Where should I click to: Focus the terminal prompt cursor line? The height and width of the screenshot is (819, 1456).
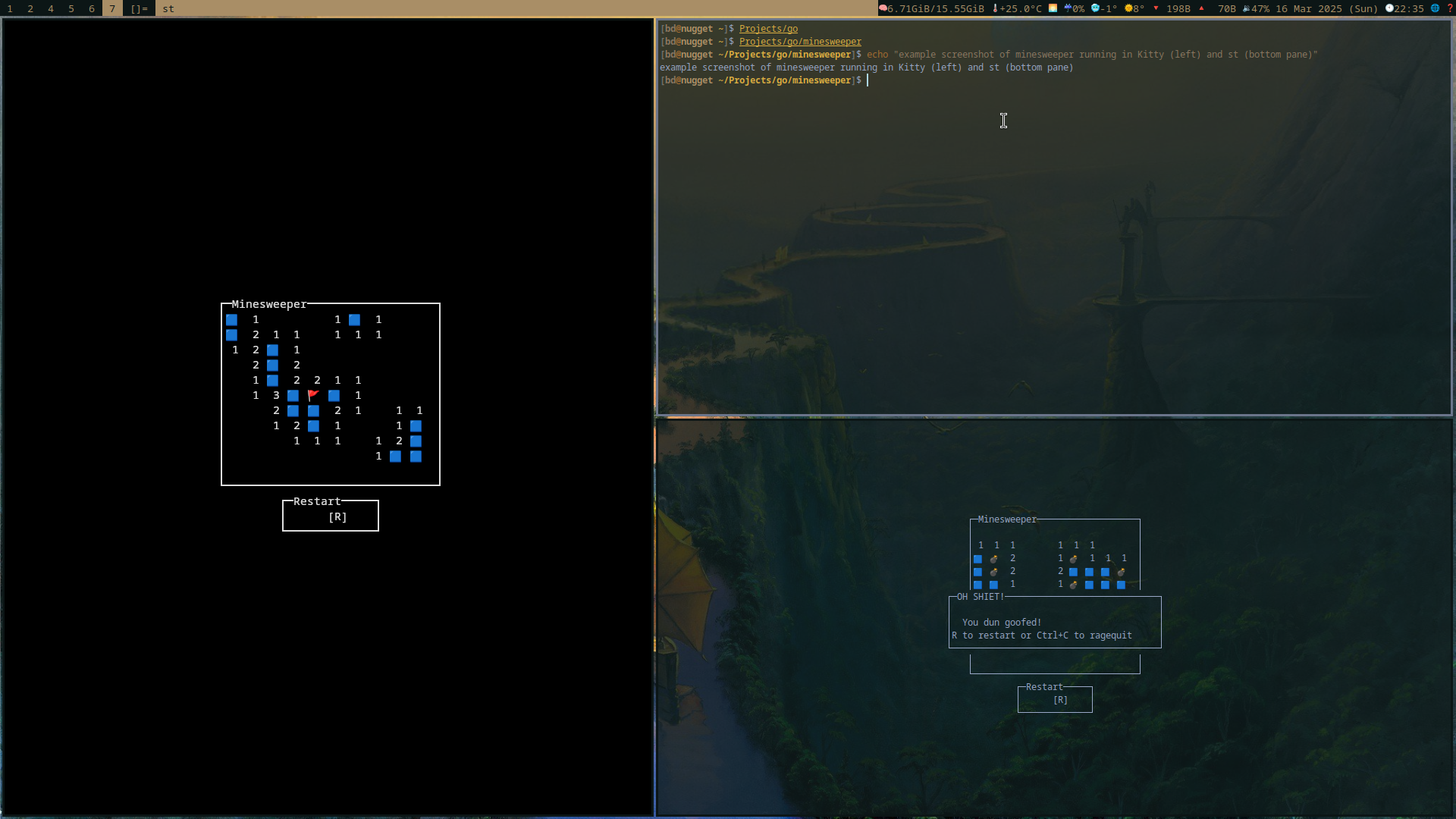(x=868, y=80)
